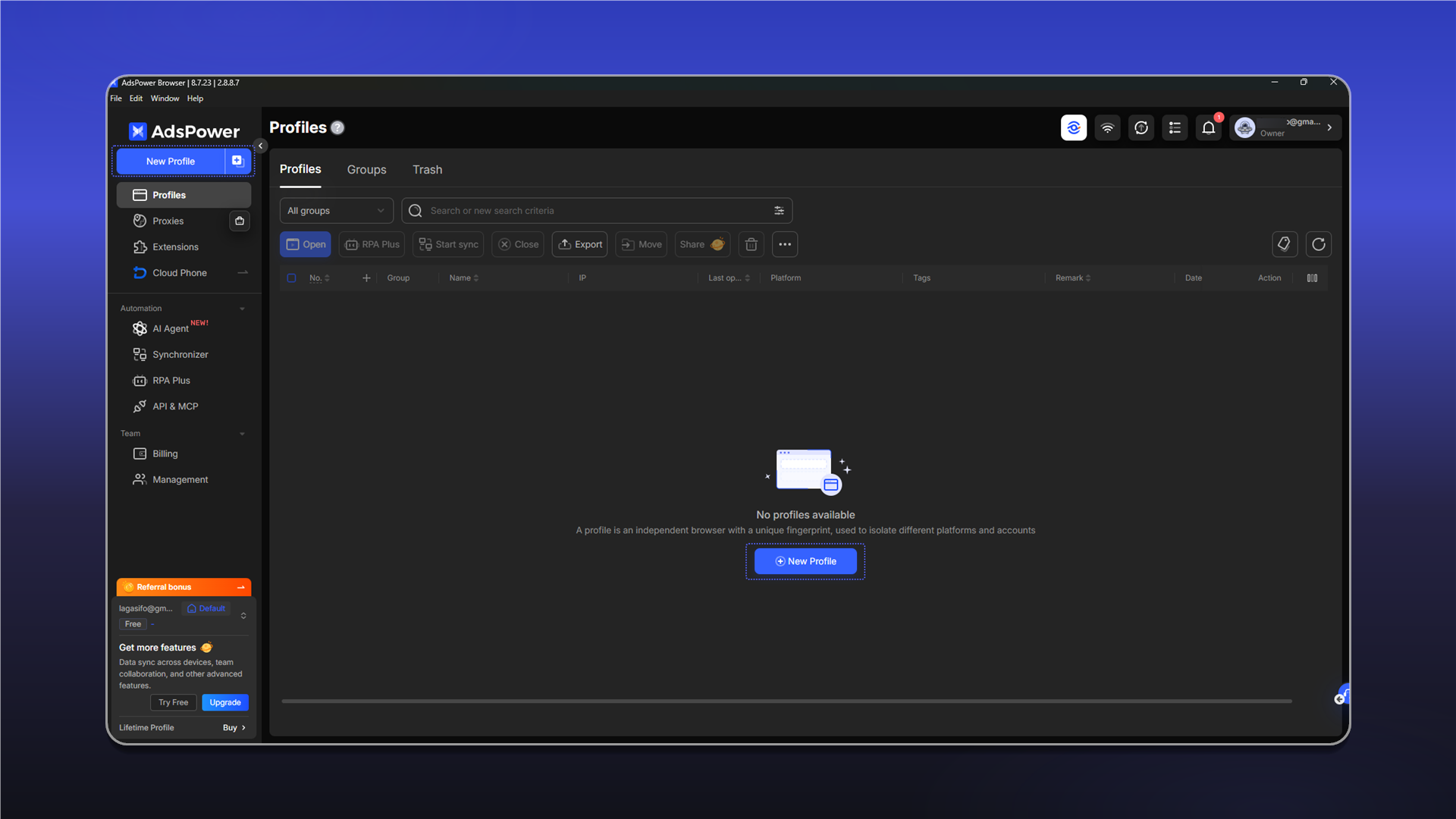Click the RPA Plus toolbar button

(372, 244)
